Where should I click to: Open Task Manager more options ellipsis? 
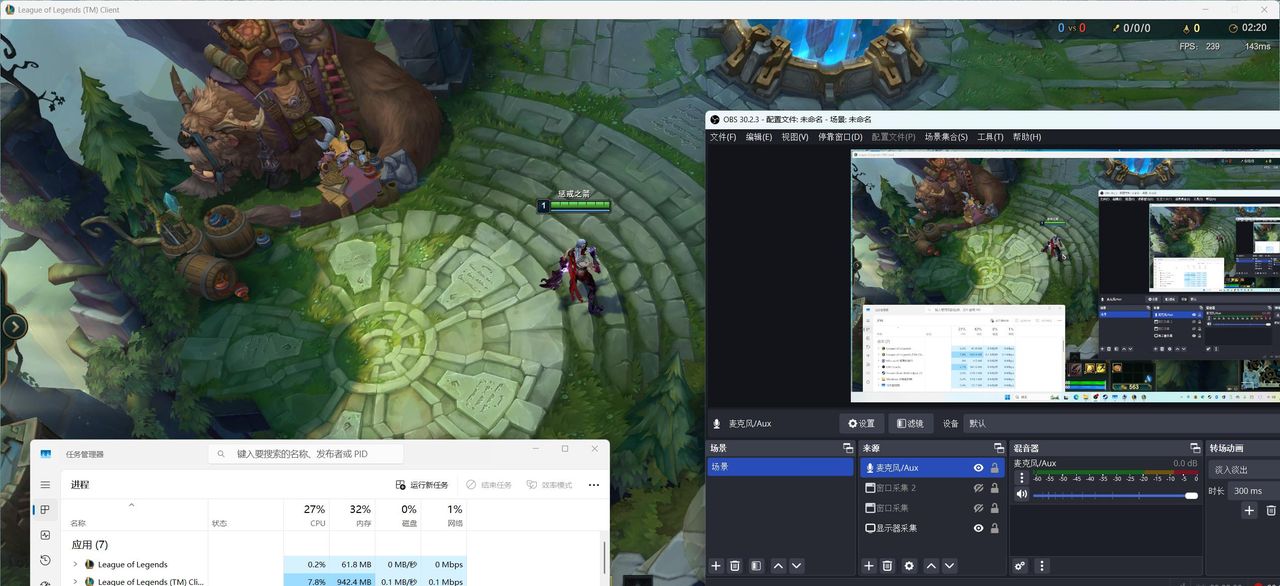[594, 485]
